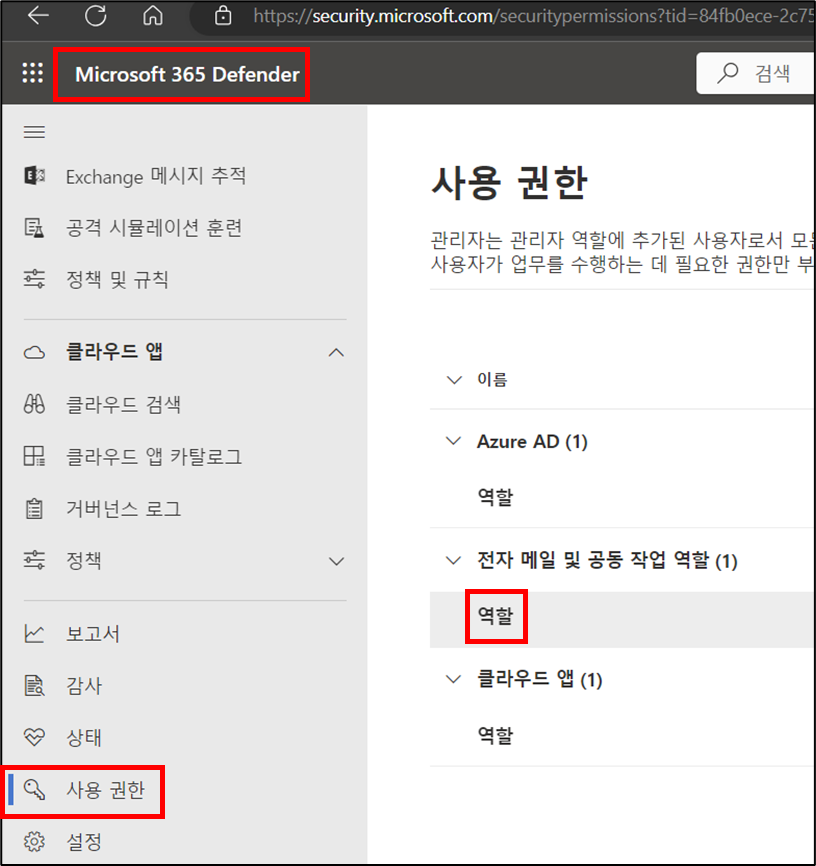The height and width of the screenshot is (866, 816).
Task: Open 거버넌스 로그
Action: (x=124, y=508)
